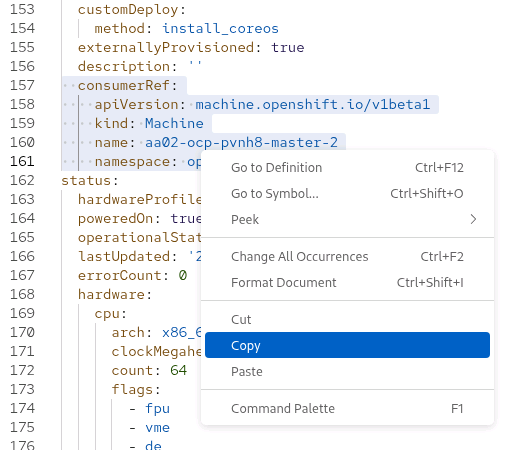Click Change All Occurrences

pos(347,257)
